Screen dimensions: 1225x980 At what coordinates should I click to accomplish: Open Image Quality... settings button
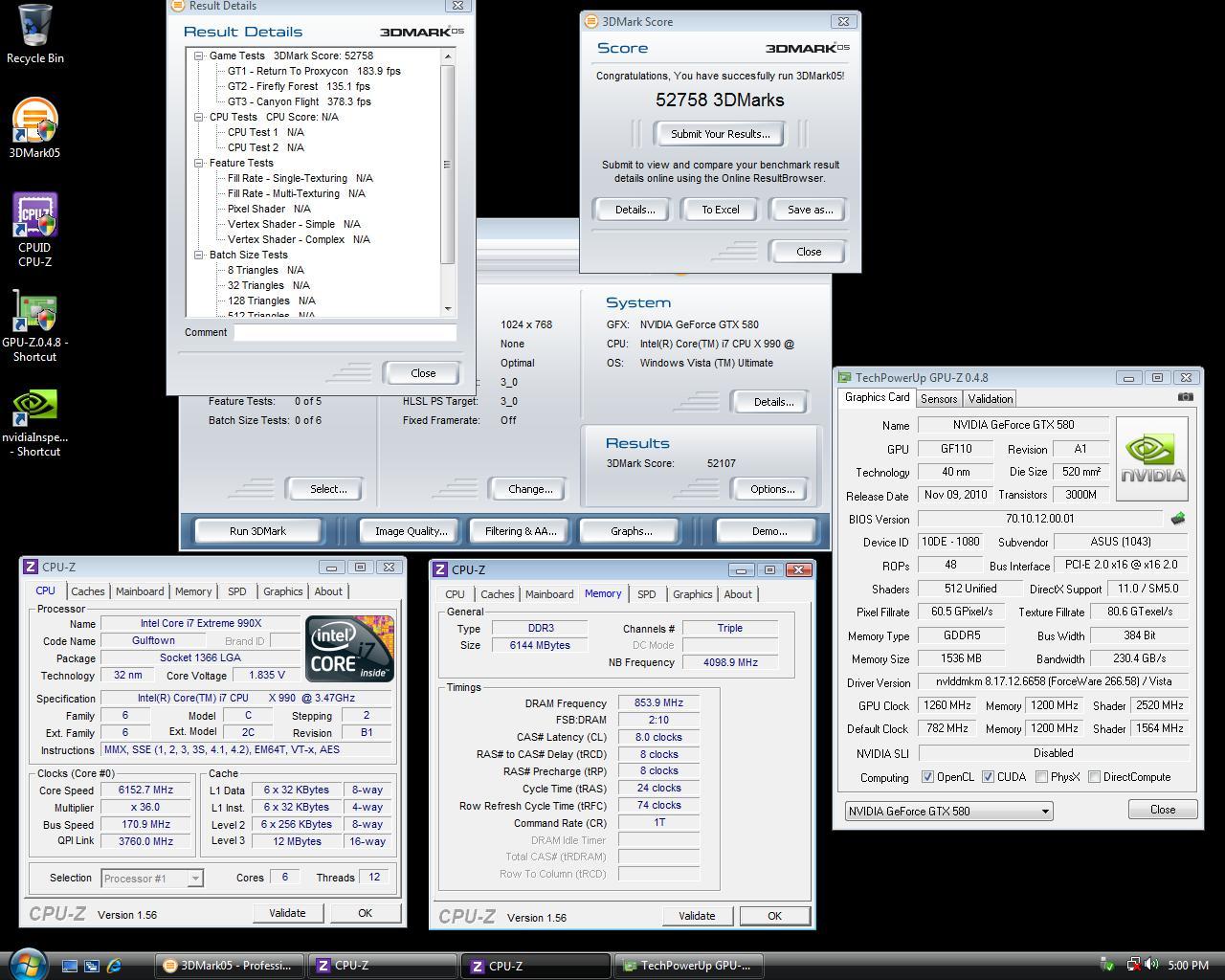tap(411, 531)
